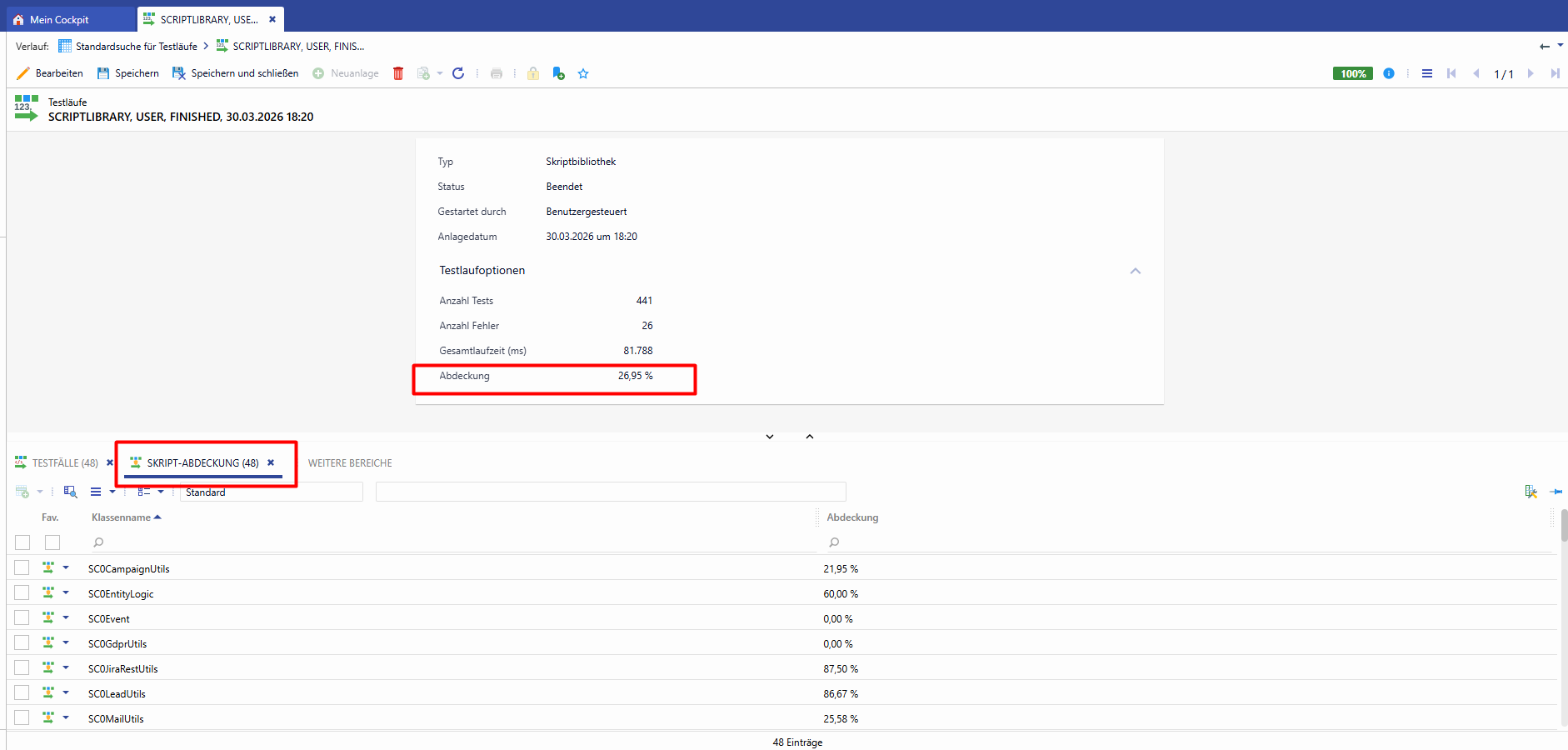Click the back arrow in the history bar
The width and height of the screenshot is (1568, 750).
tap(1545, 47)
